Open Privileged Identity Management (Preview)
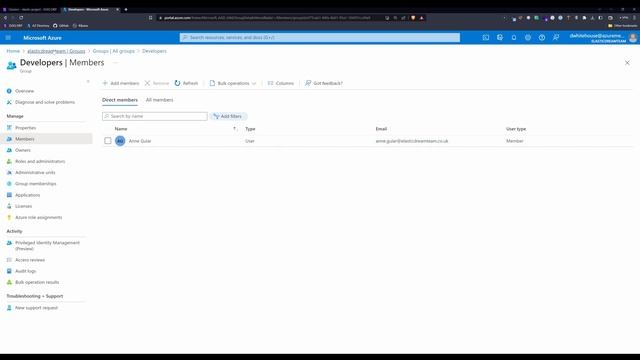This screenshot has height=360, width=640. (x=47, y=246)
